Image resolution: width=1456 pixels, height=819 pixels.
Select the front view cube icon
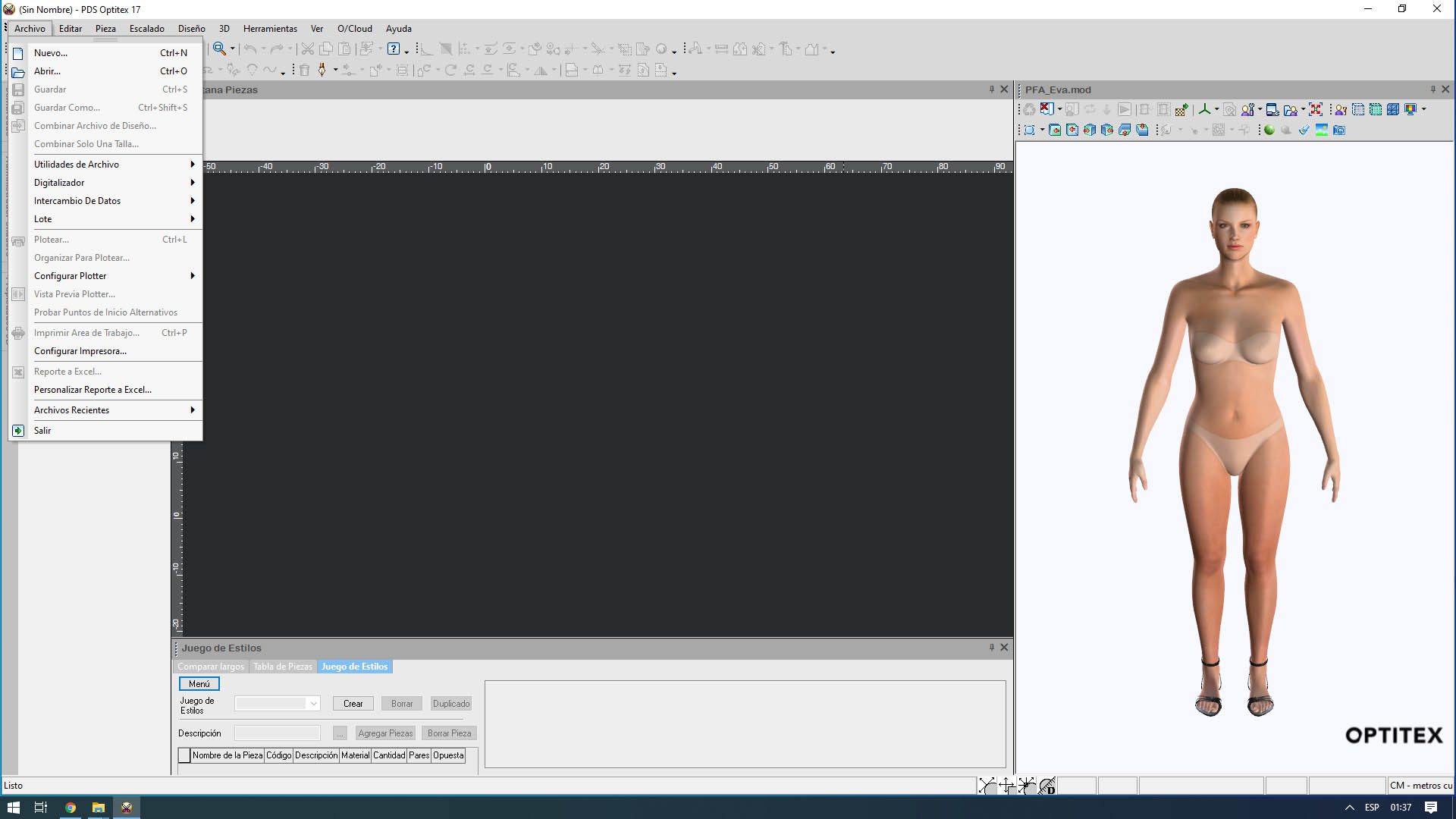coord(1055,130)
